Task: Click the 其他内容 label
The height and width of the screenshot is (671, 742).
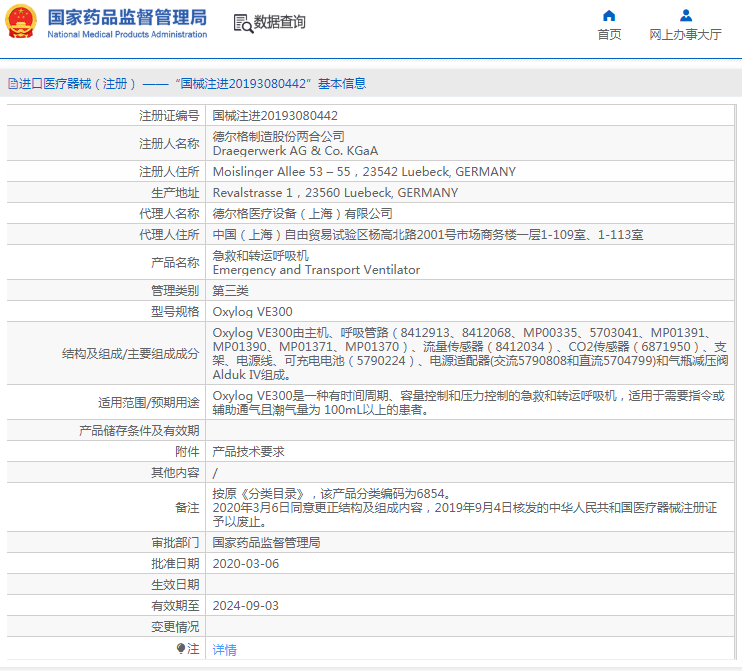Action: (x=175, y=472)
